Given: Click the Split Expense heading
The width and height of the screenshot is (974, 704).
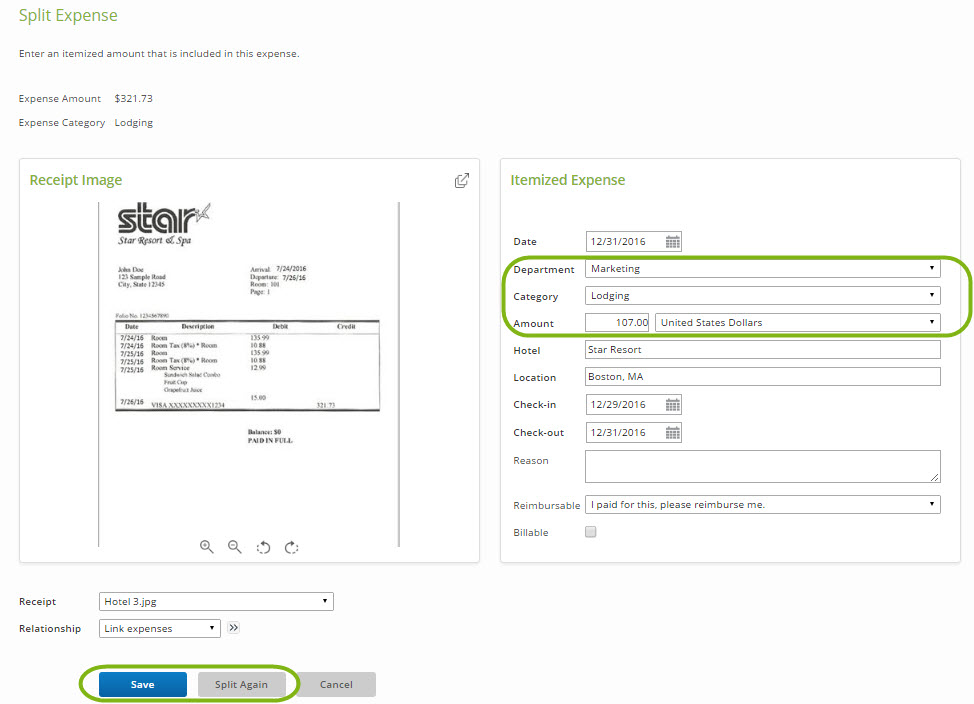Looking at the screenshot, I should coord(68,16).
